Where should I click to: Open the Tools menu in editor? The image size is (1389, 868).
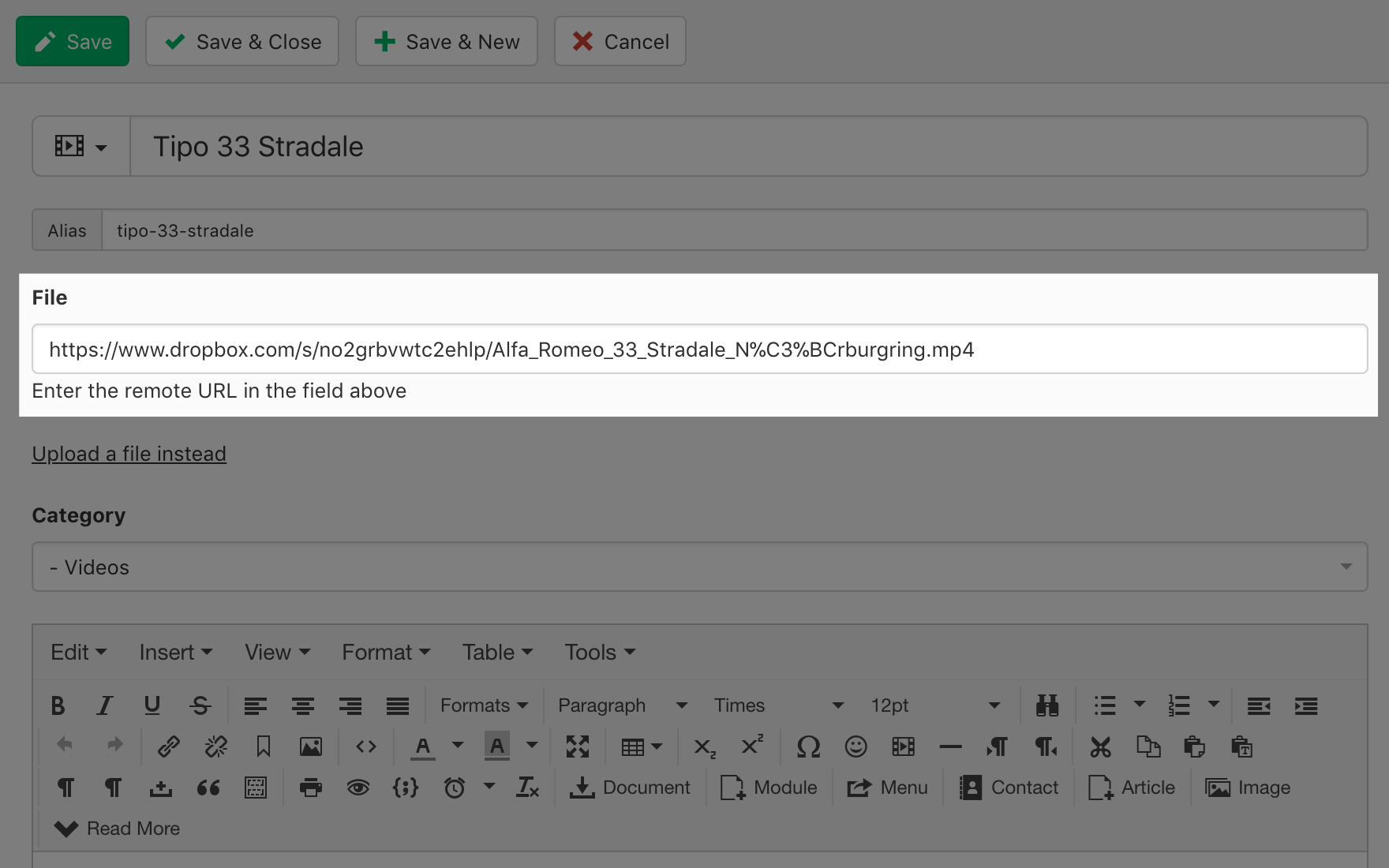coord(599,653)
